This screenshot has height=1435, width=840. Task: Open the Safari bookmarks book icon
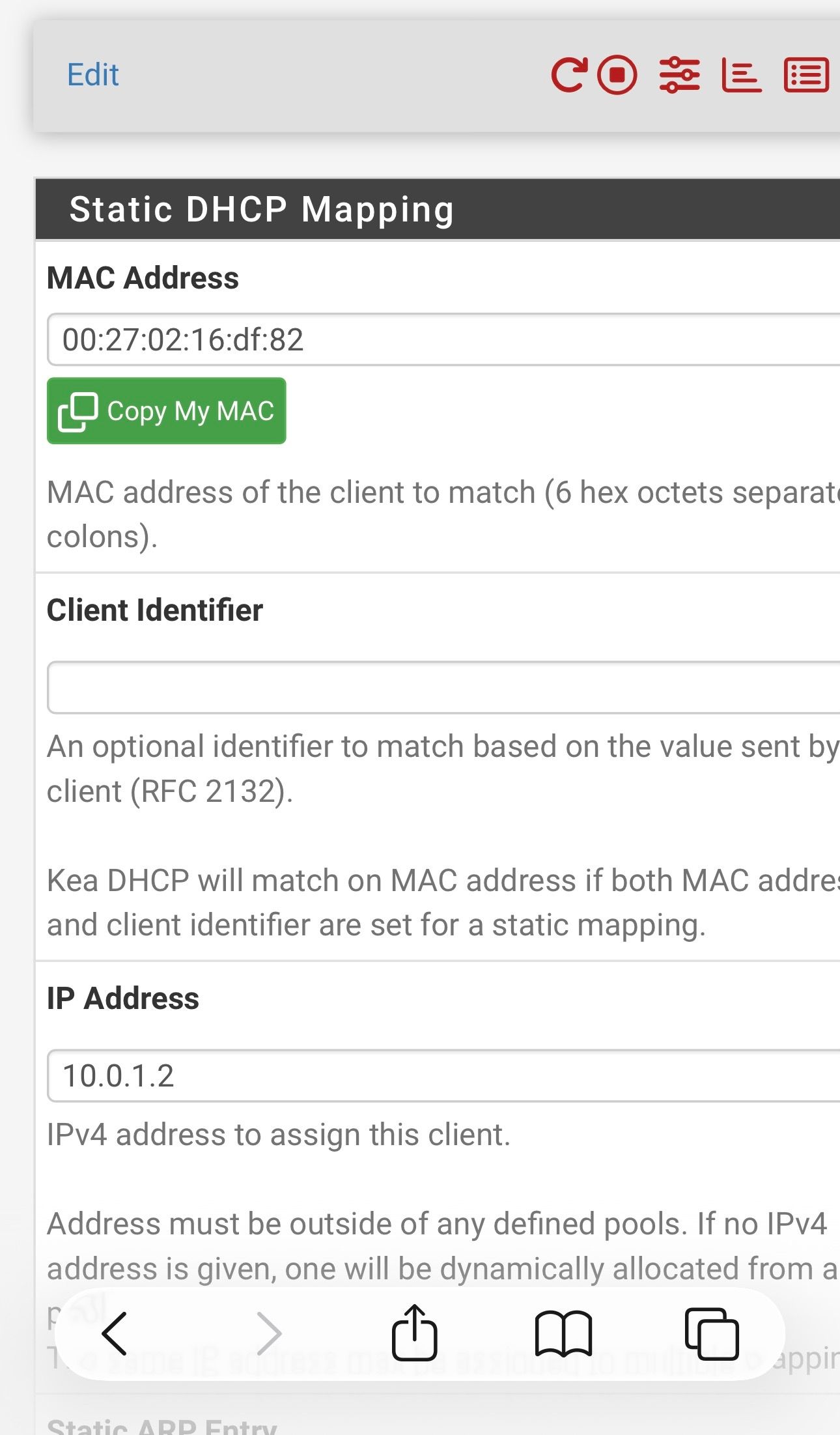coord(563,1333)
